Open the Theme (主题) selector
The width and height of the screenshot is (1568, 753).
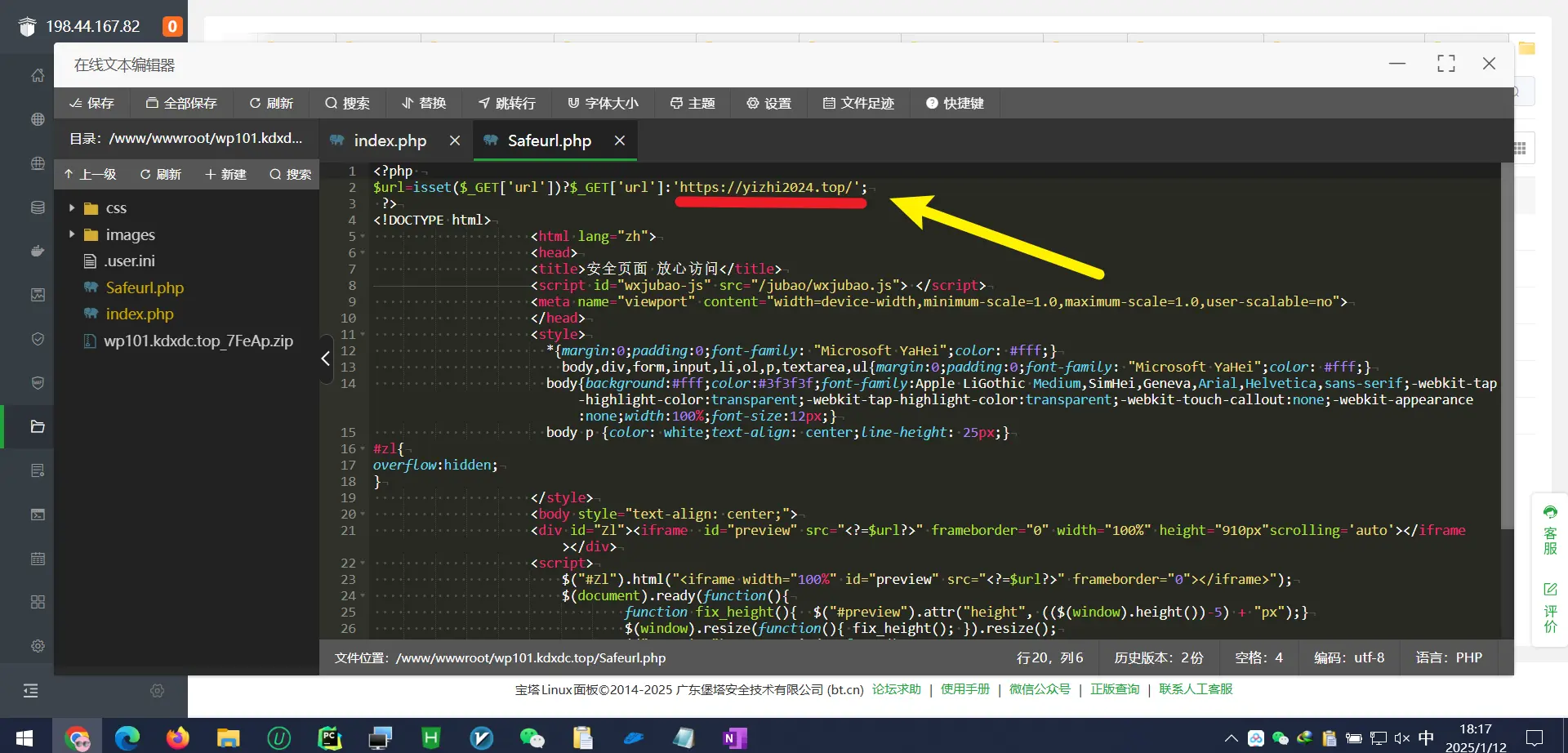coord(693,103)
